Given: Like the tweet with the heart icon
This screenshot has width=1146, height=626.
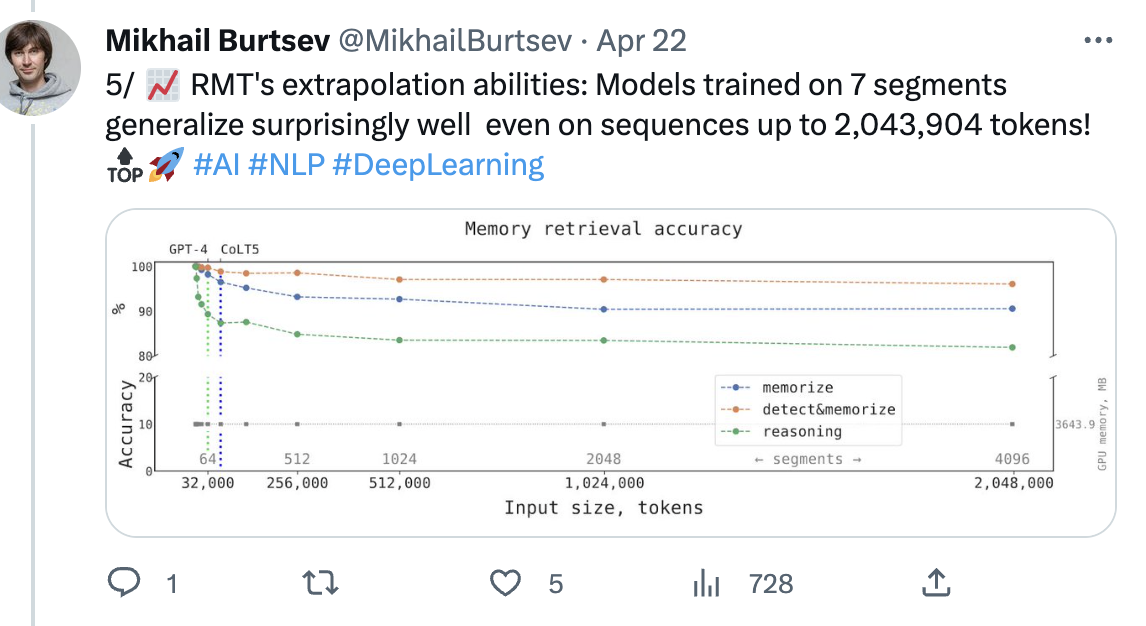Looking at the screenshot, I should (x=505, y=583).
